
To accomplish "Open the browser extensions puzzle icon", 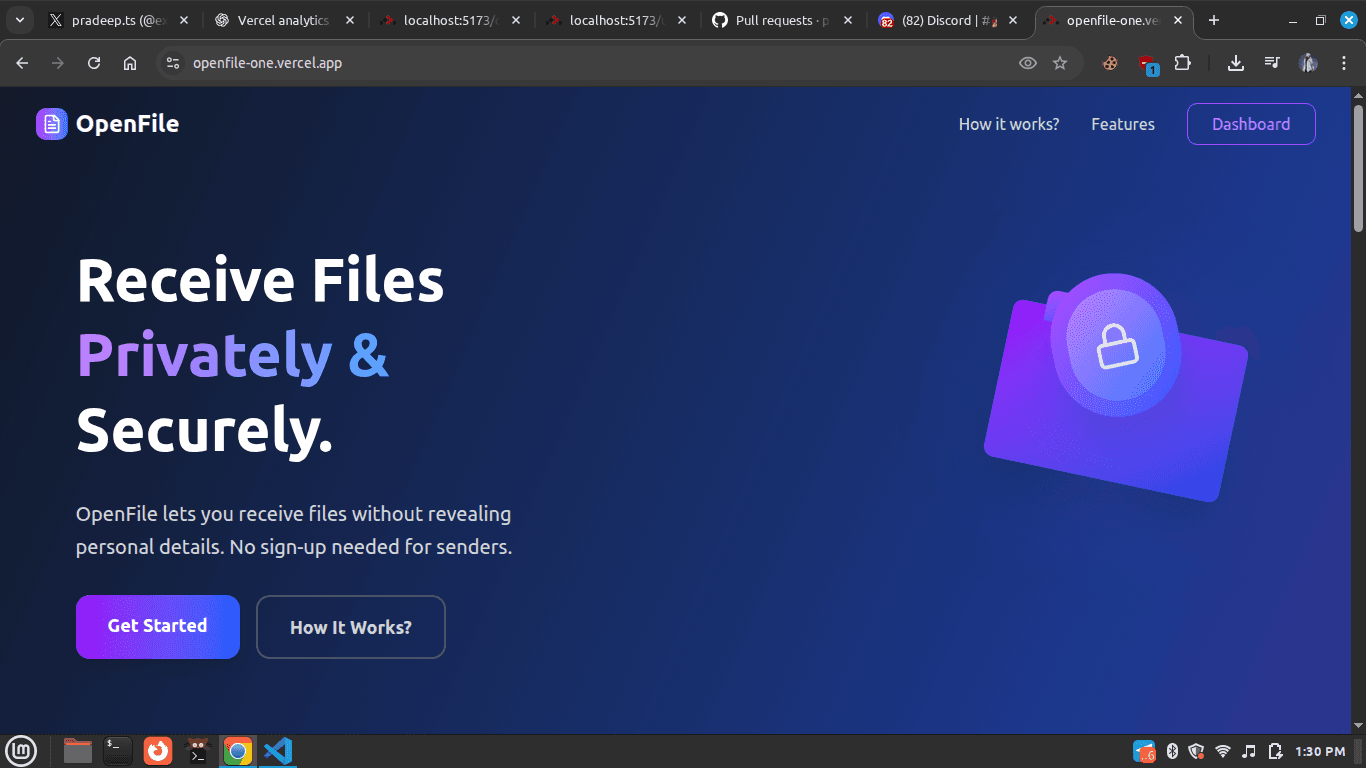I will (1183, 62).
